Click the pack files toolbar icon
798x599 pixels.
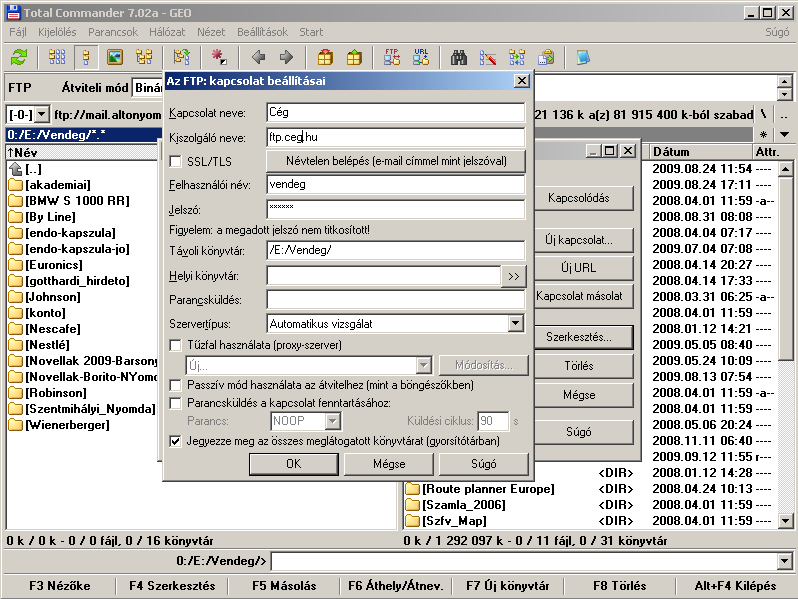pos(325,57)
